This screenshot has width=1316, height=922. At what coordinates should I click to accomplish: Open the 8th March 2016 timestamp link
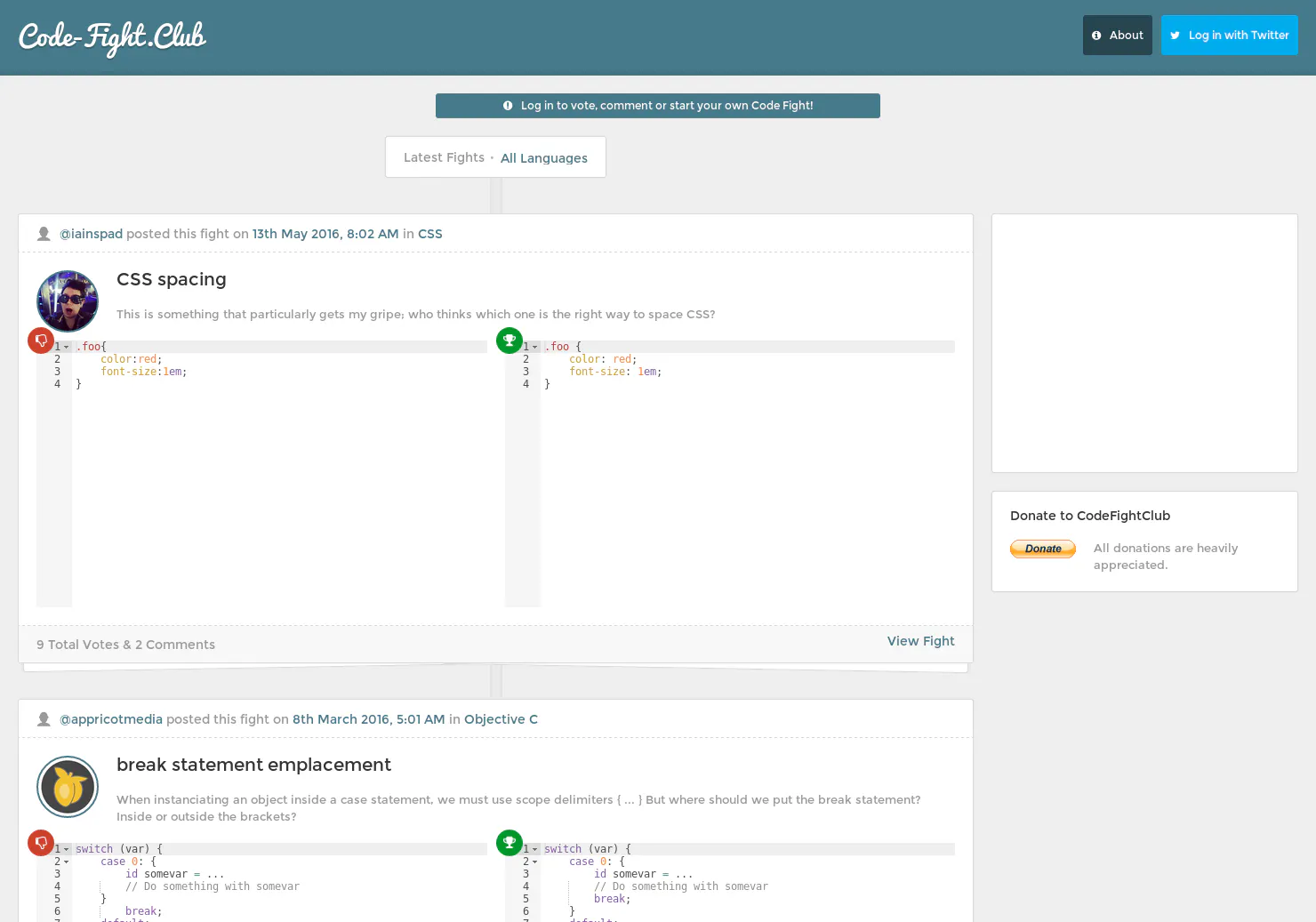(369, 719)
